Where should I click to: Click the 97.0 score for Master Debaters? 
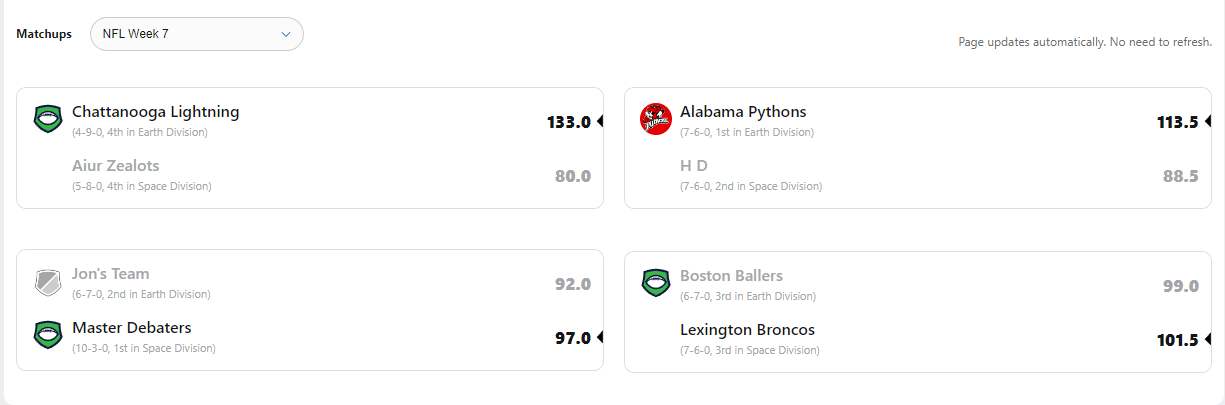572,338
